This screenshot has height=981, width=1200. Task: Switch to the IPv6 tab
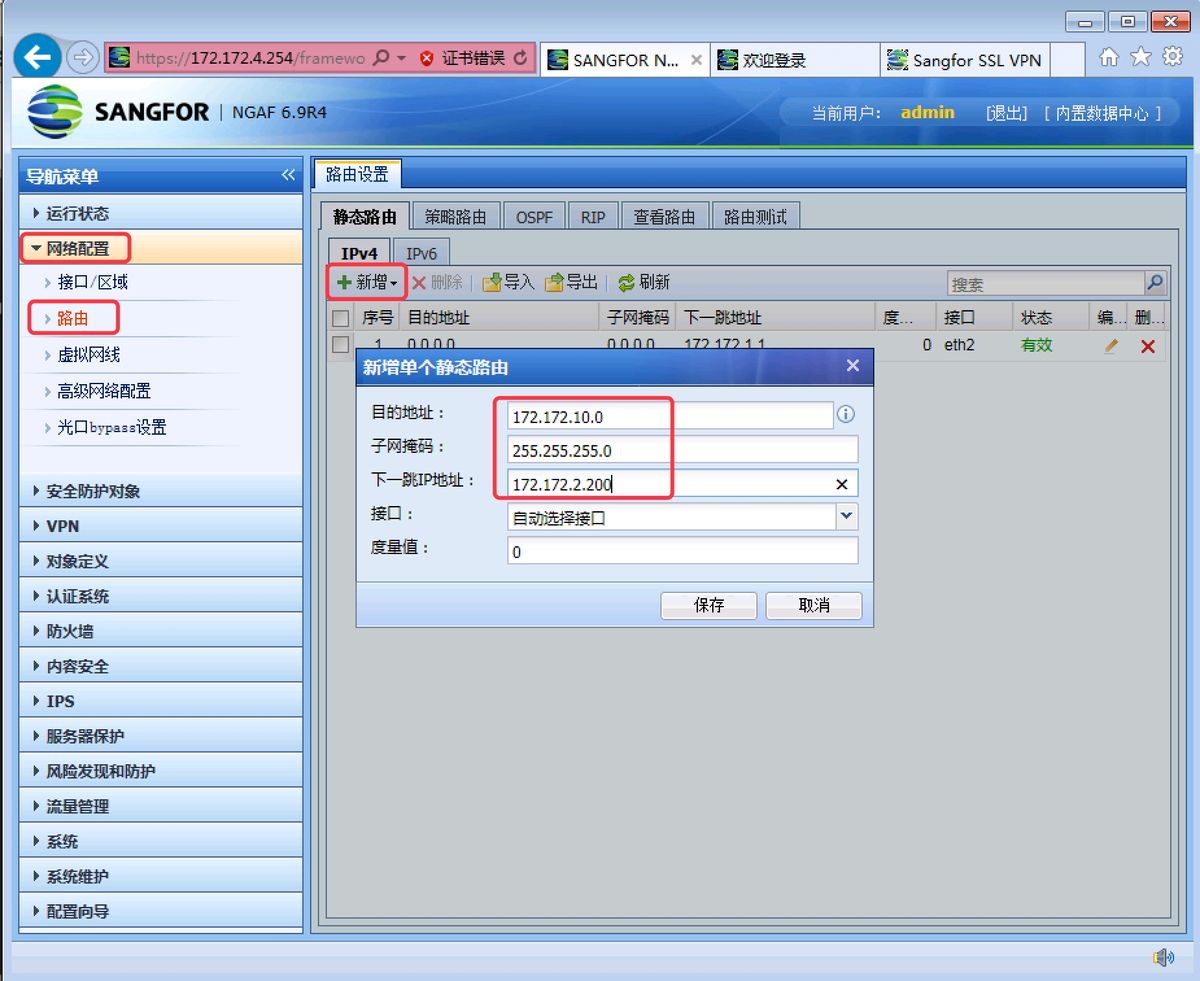coord(420,252)
